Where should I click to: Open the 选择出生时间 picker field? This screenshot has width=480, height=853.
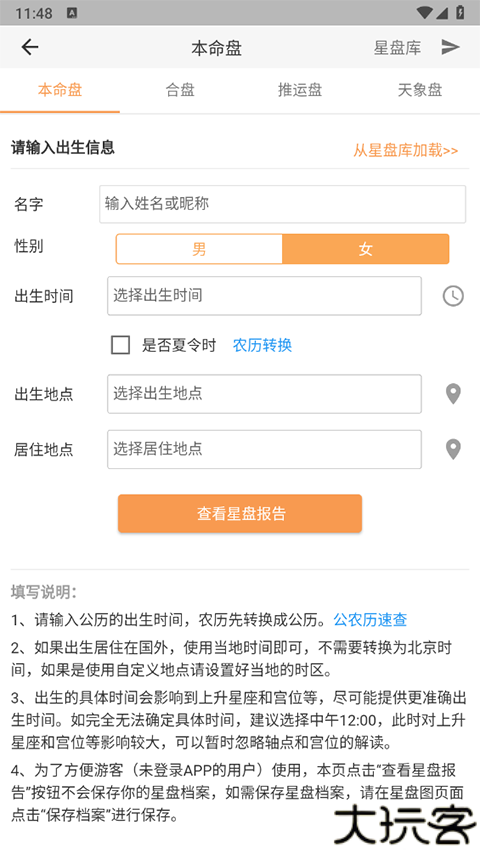tap(264, 296)
